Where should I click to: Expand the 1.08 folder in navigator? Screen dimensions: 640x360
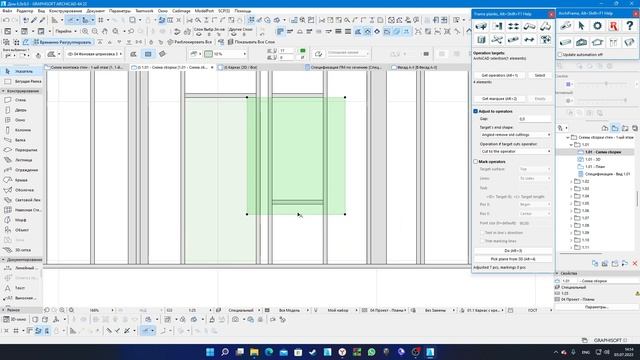[x=571, y=225]
